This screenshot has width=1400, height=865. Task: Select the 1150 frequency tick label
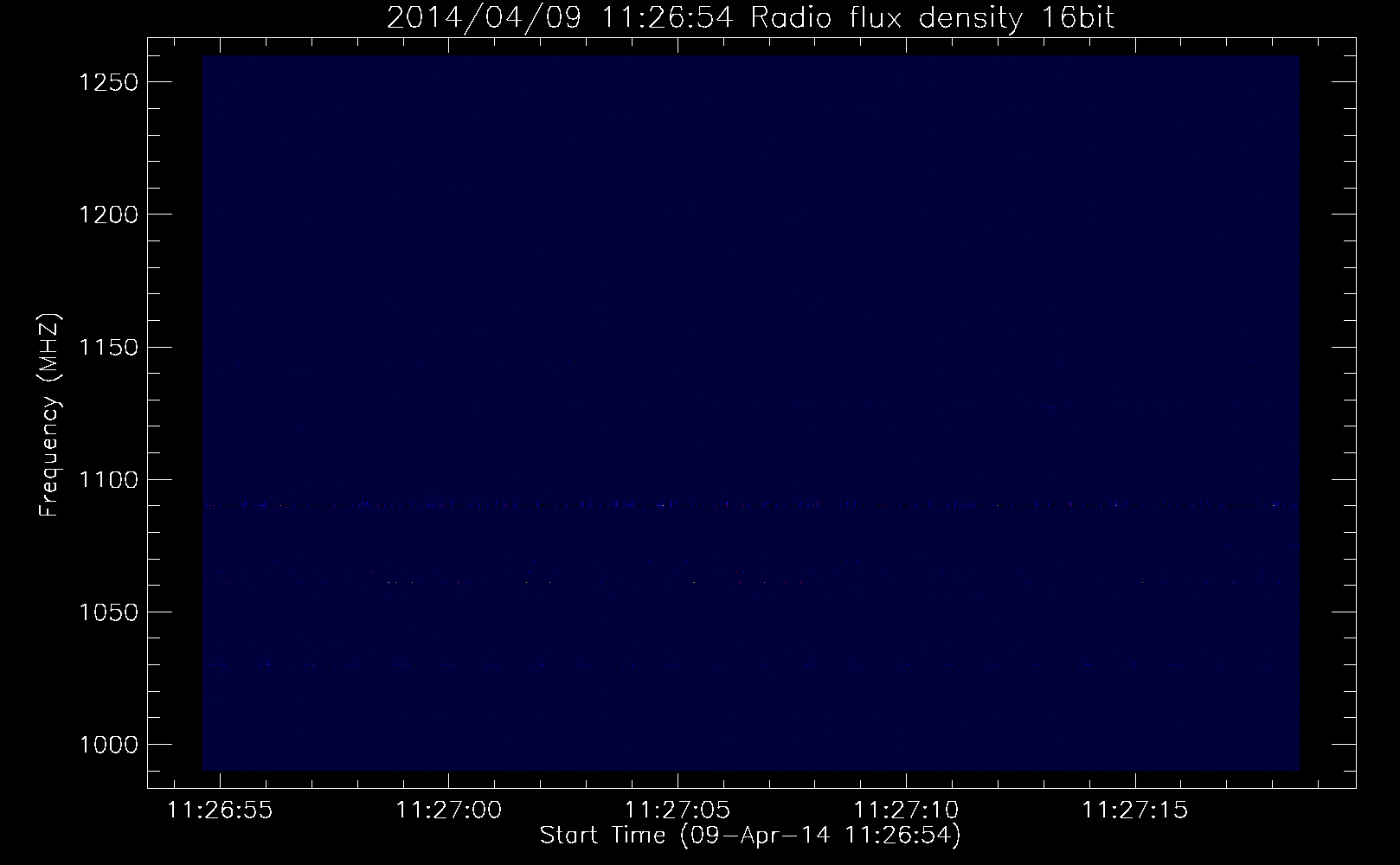[x=108, y=347]
